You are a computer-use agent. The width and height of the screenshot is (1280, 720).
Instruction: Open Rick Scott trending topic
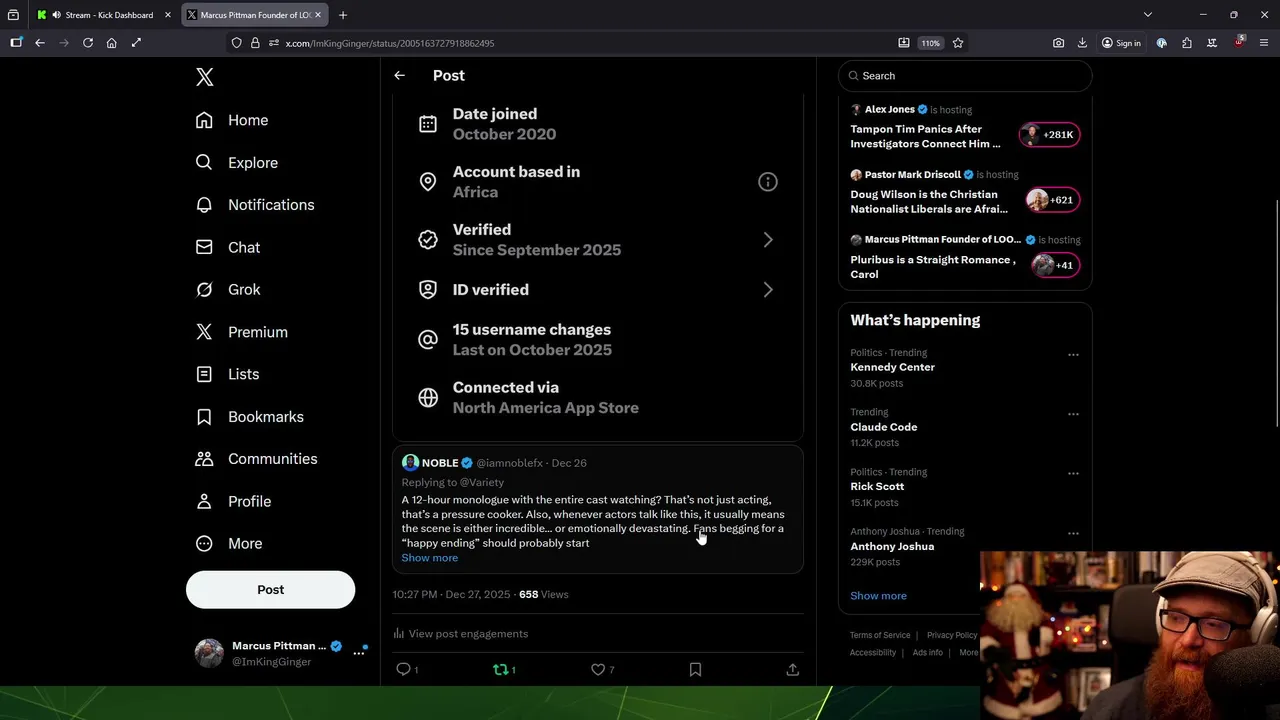(x=877, y=487)
